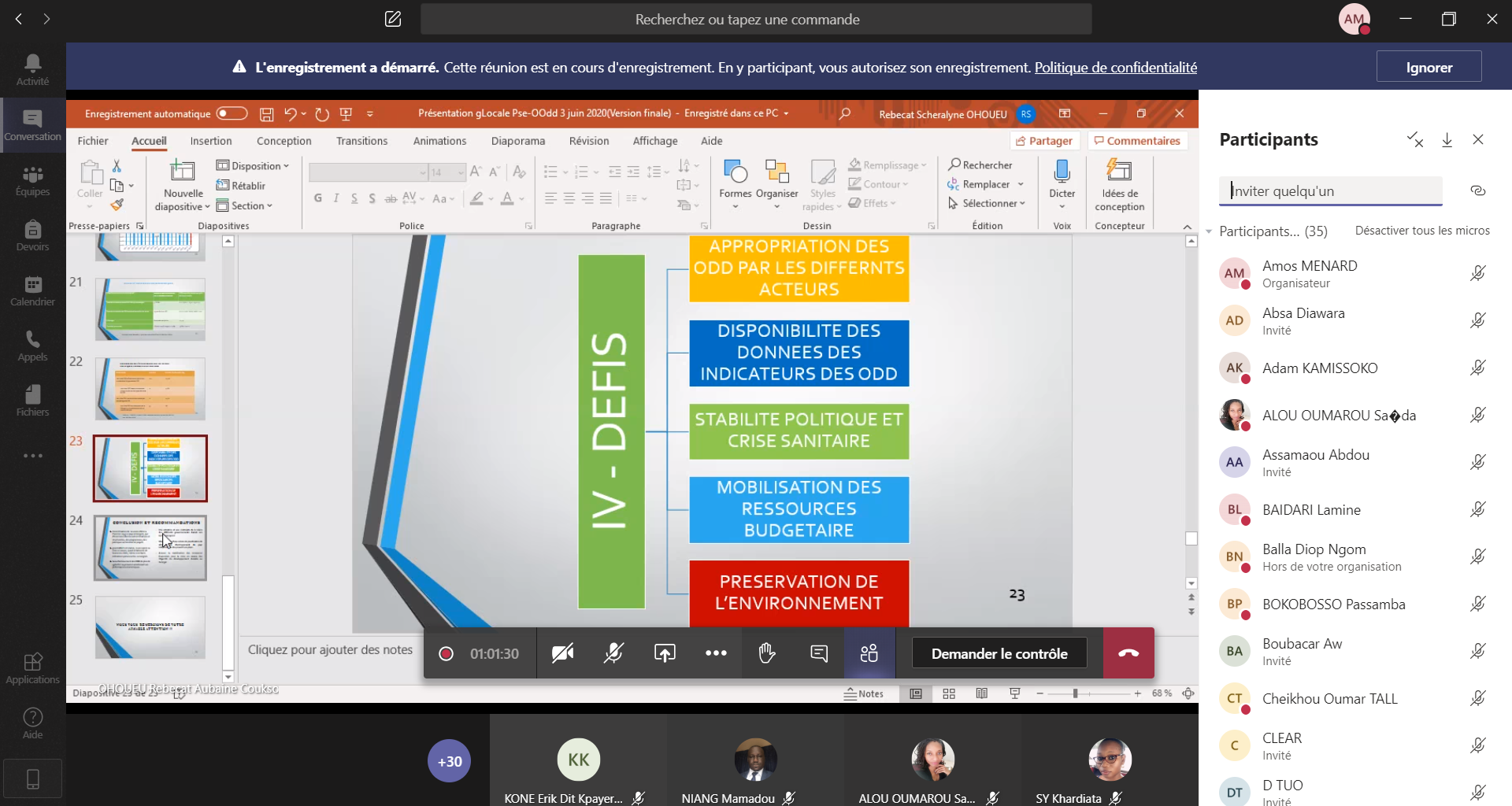Image resolution: width=1512 pixels, height=806 pixels.
Task: Open the Fichier menu tab
Action: coord(93,141)
